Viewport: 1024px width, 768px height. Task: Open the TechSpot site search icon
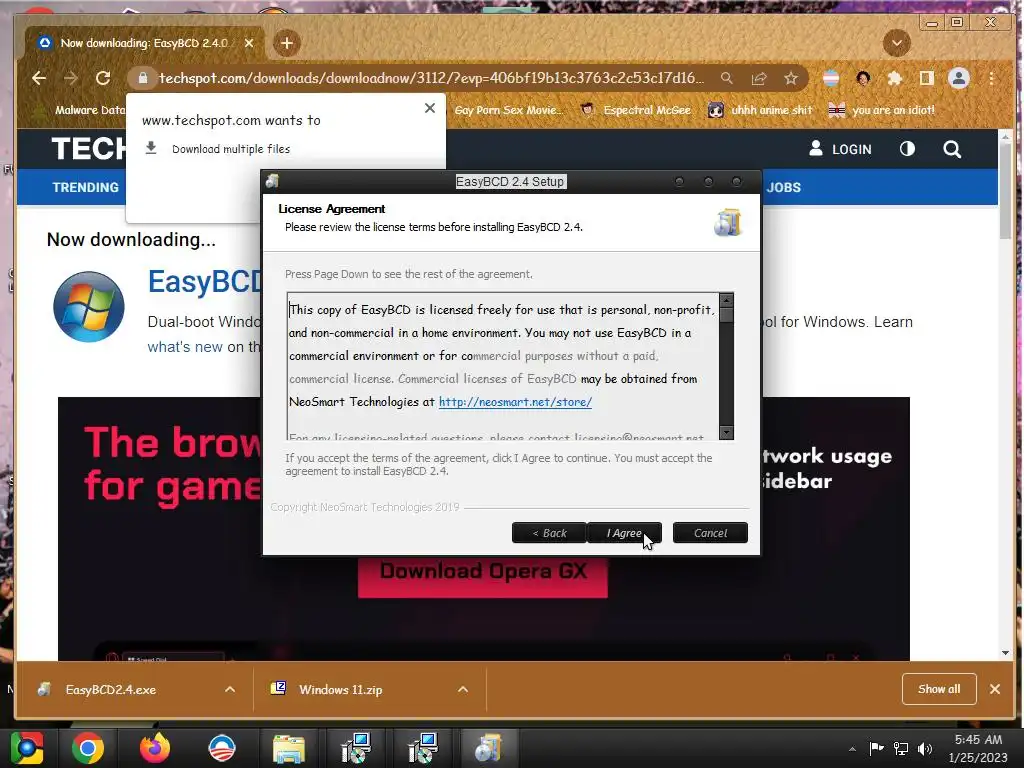pyautogui.click(x=952, y=150)
